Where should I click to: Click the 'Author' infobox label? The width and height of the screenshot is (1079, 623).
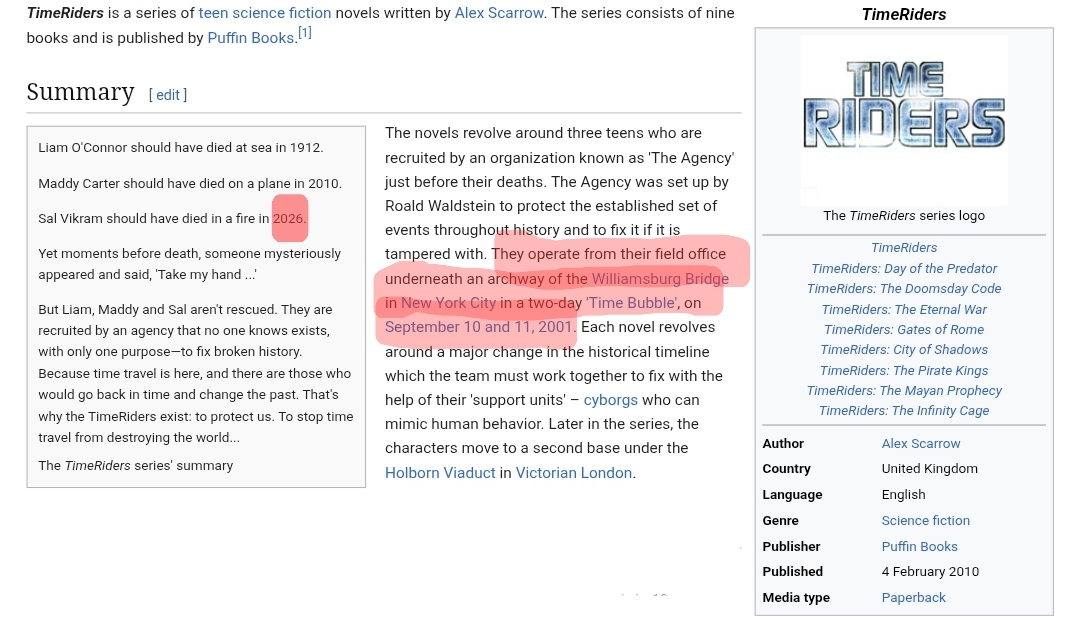782,444
